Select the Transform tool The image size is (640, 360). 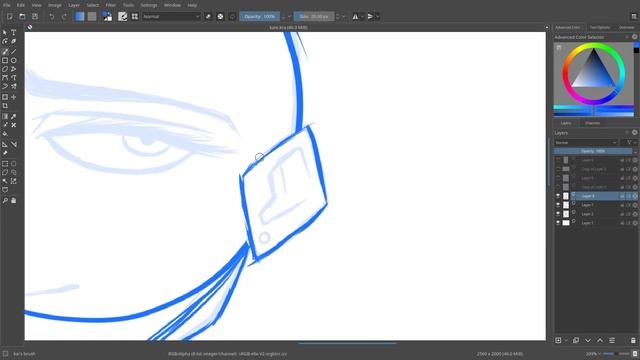pyautogui.click(x=5, y=97)
